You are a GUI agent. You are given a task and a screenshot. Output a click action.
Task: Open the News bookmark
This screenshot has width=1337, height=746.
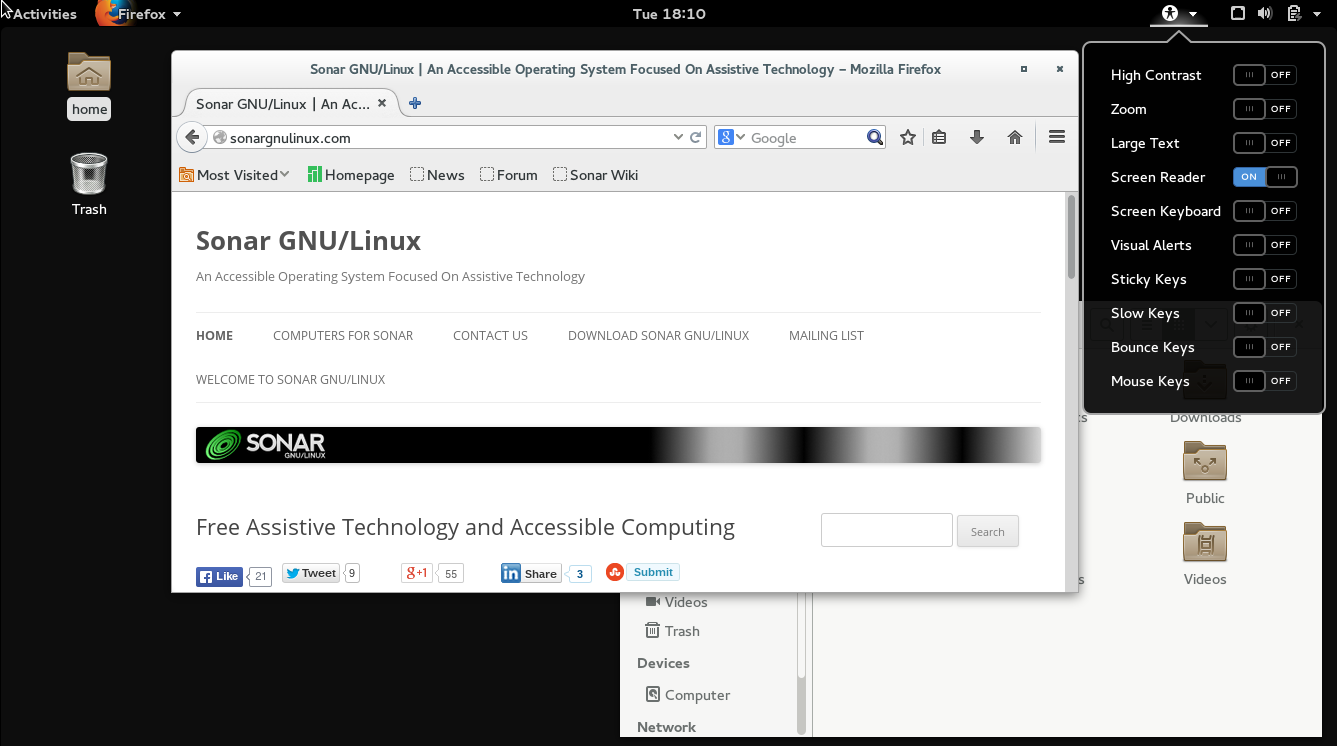[437, 175]
